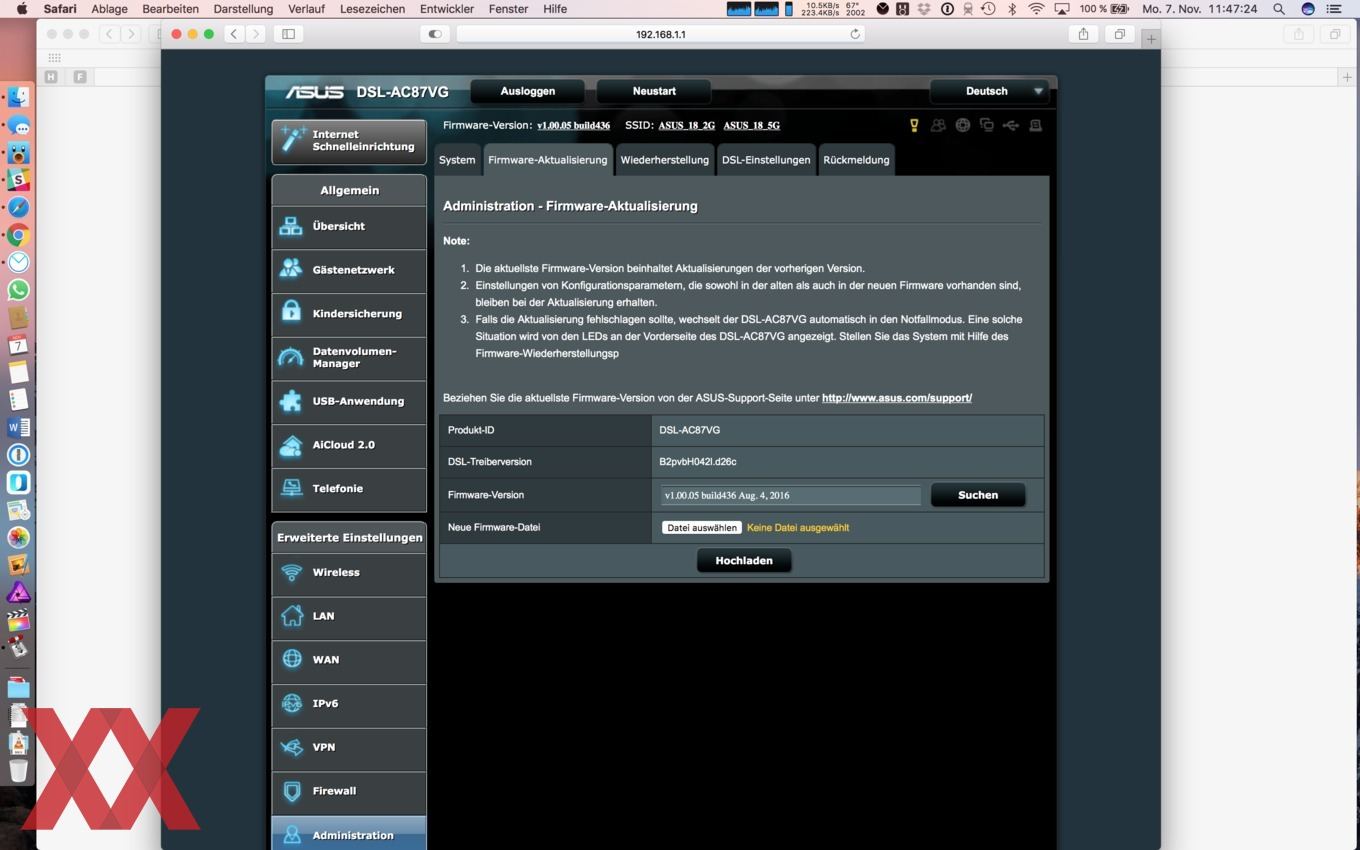Click the ASUS logo in header
This screenshot has height=850, width=1360.
[x=314, y=92]
